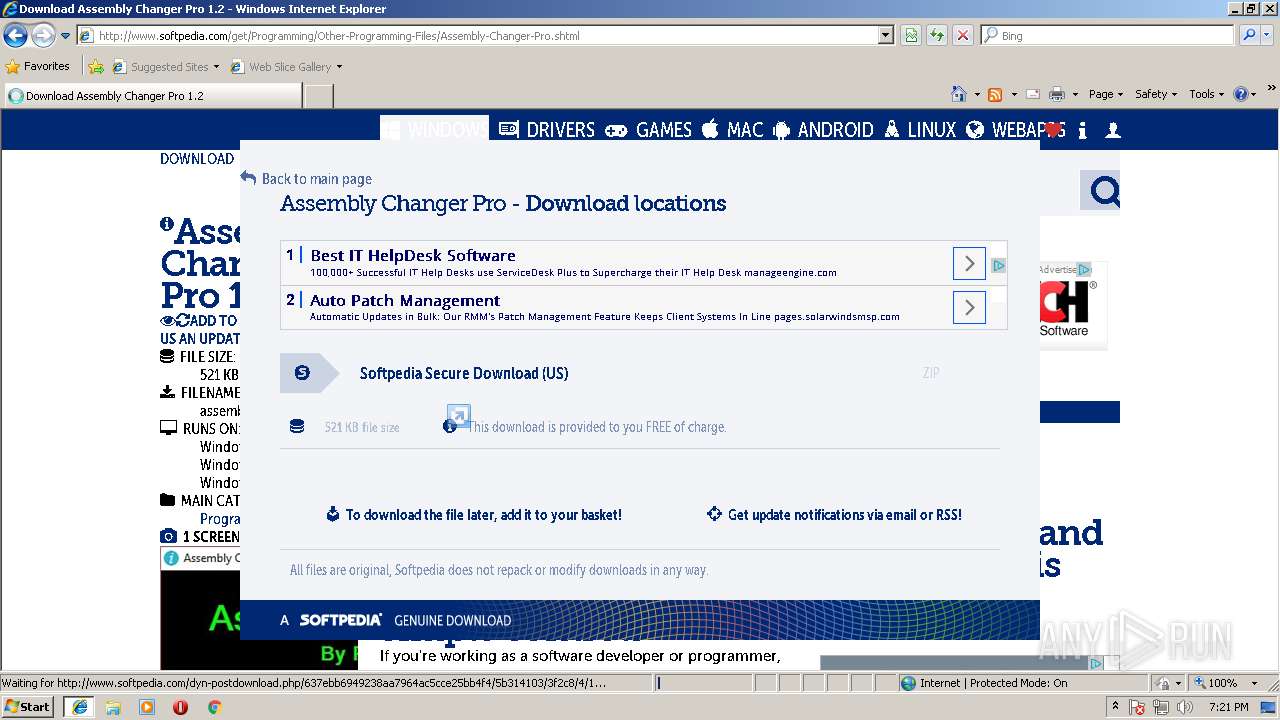The width and height of the screenshot is (1280, 720).
Task: Open the Favorites star button
Action: click(38, 67)
